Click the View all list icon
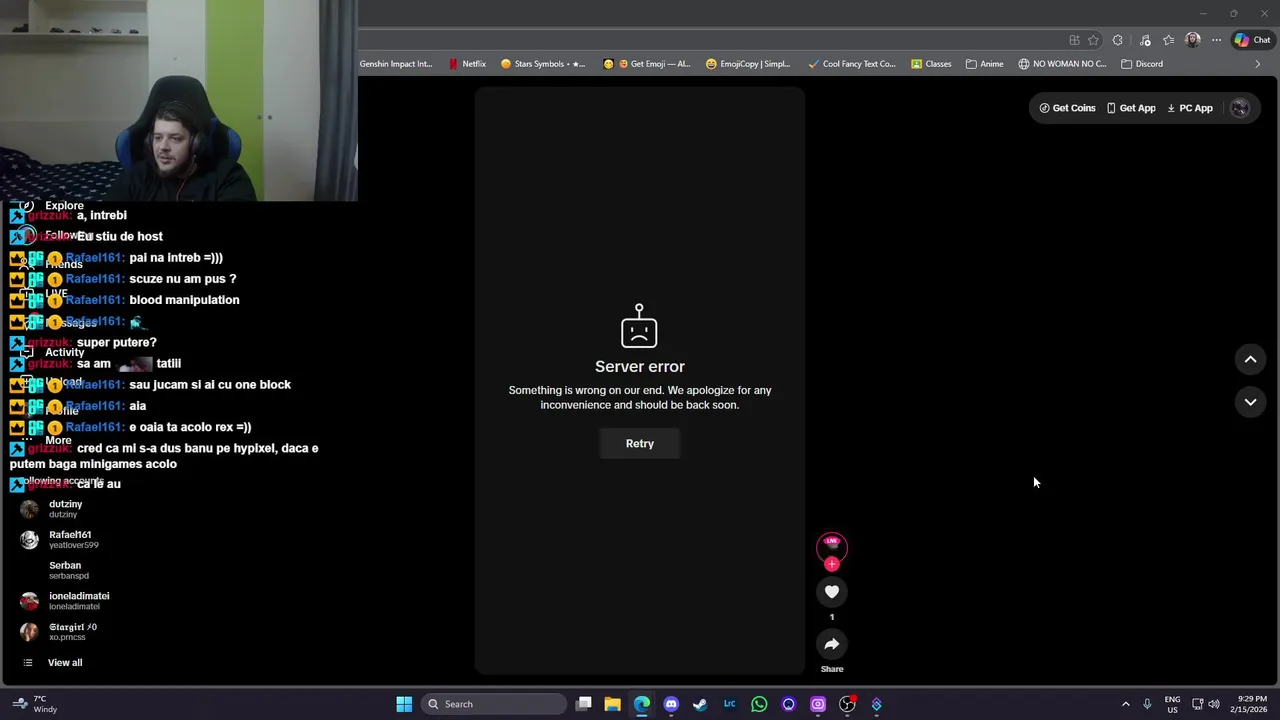Viewport: 1280px width, 720px height. coord(28,663)
